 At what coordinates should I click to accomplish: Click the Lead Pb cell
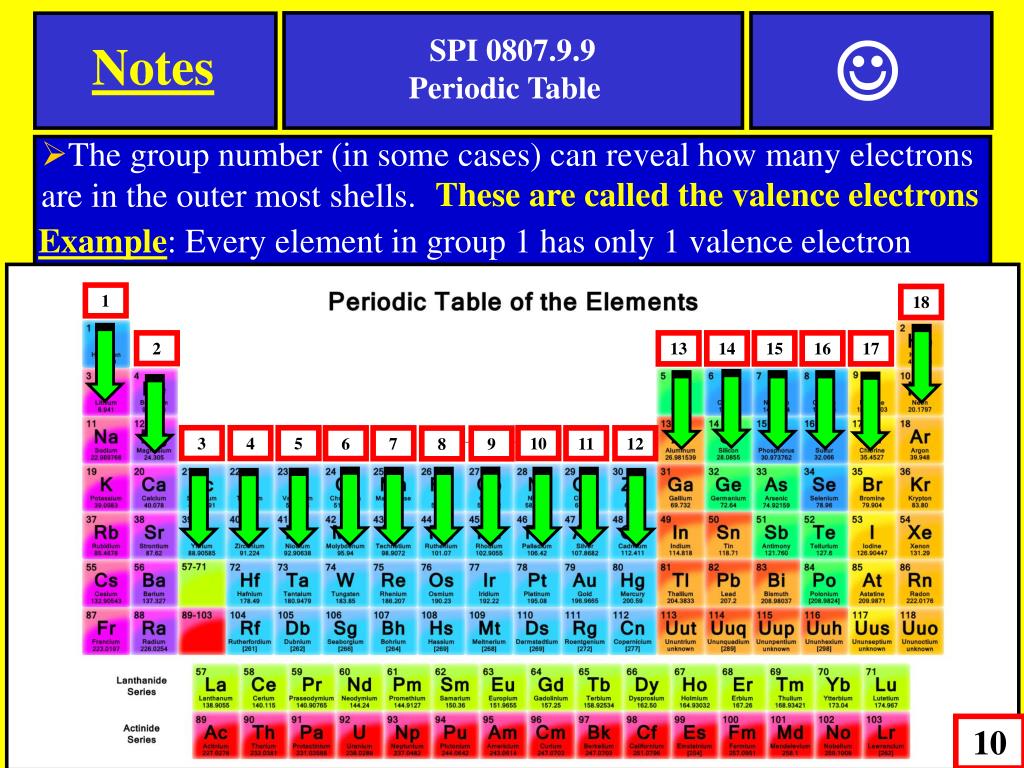tap(728, 584)
